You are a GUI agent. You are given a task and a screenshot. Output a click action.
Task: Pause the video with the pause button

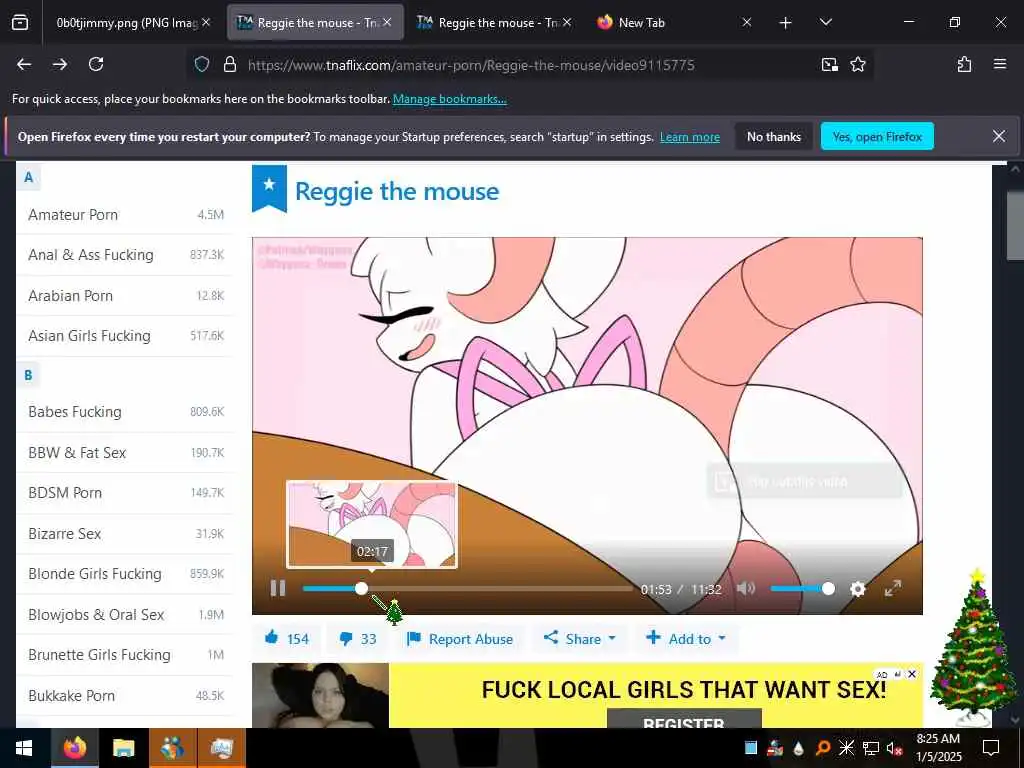(278, 588)
